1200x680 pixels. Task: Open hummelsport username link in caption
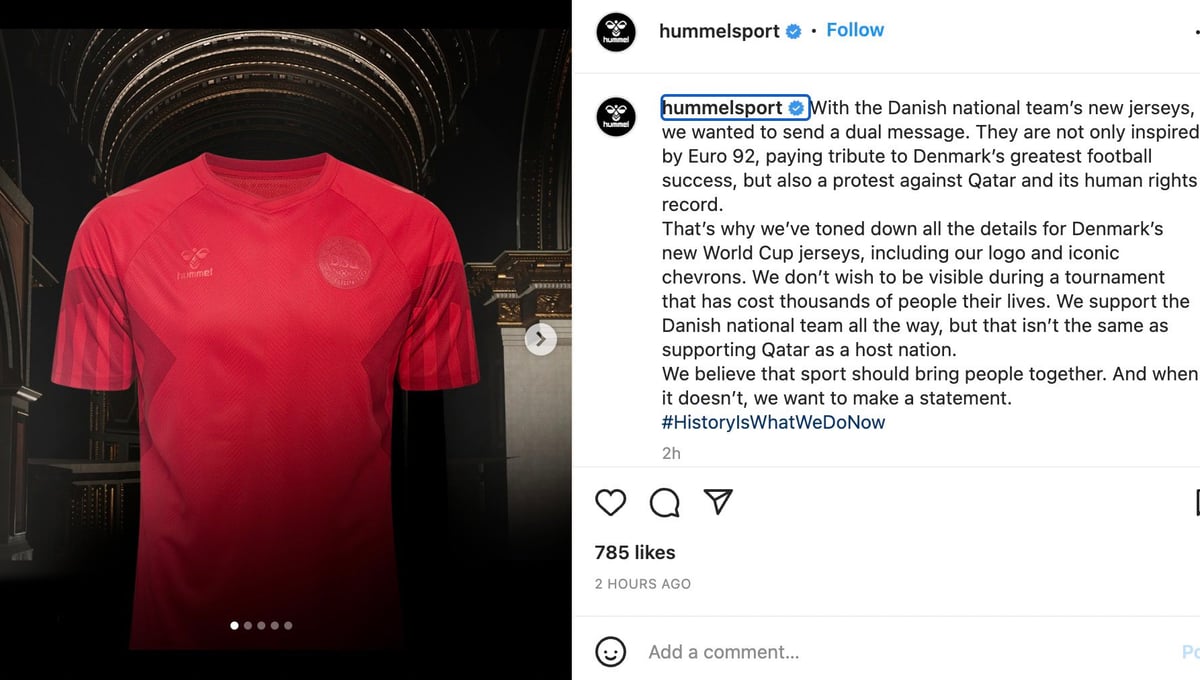point(723,108)
